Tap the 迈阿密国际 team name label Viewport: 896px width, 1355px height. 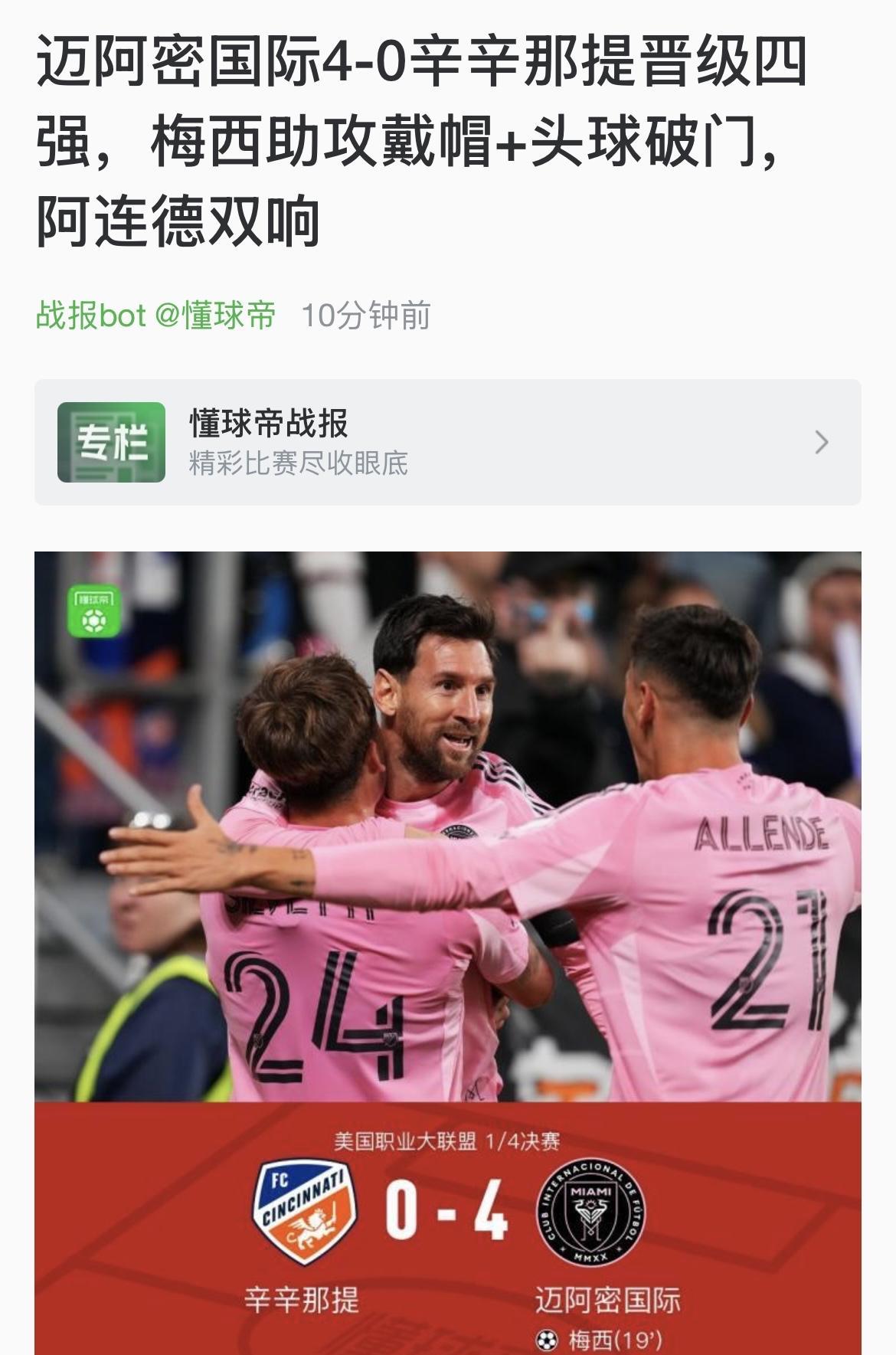(x=607, y=1300)
